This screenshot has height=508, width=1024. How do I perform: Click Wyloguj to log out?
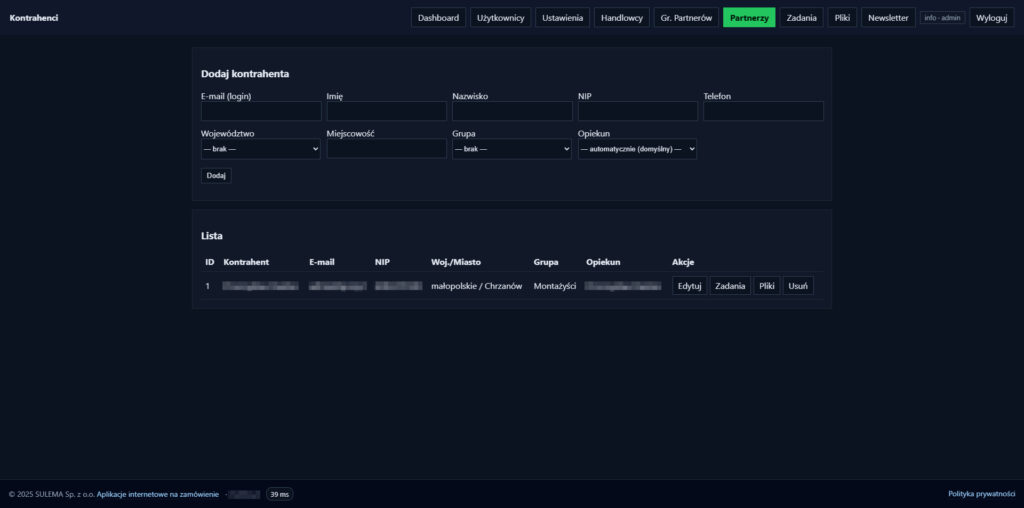tap(991, 18)
